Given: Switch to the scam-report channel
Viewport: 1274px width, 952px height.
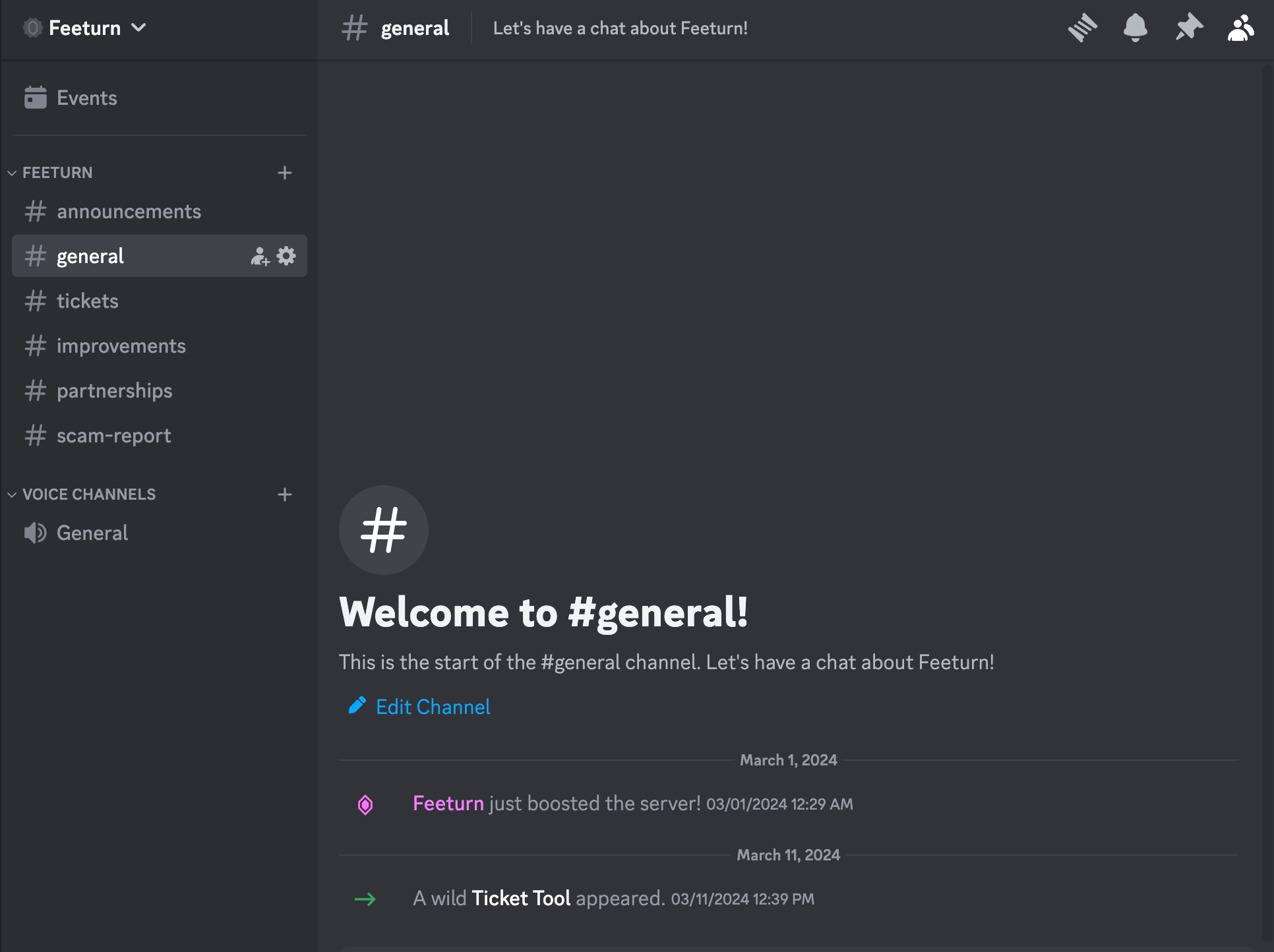Looking at the screenshot, I should point(113,436).
